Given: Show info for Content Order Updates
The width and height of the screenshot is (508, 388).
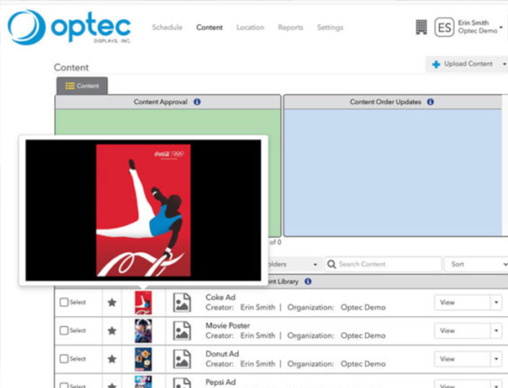Looking at the screenshot, I should [430, 102].
